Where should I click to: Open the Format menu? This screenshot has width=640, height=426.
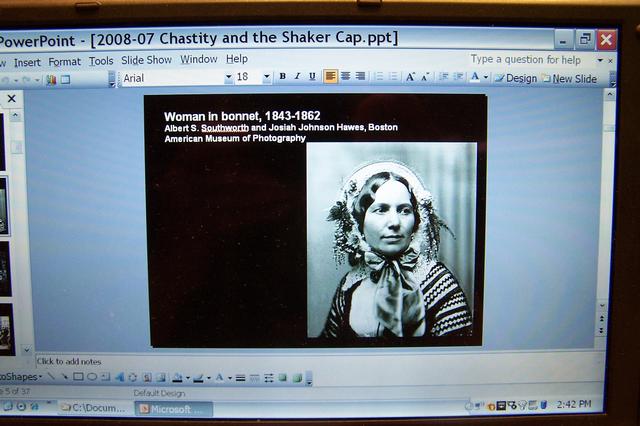(x=64, y=62)
